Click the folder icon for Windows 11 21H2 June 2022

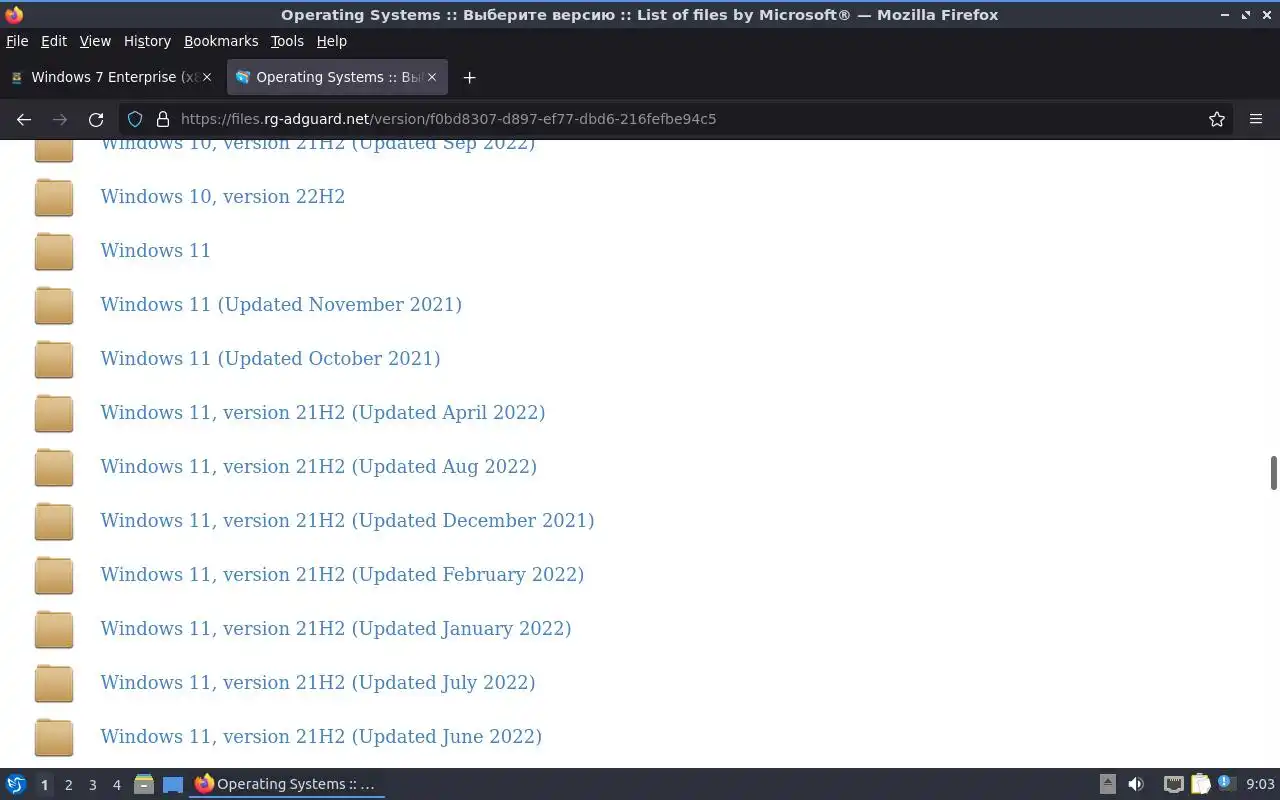[54, 737]
